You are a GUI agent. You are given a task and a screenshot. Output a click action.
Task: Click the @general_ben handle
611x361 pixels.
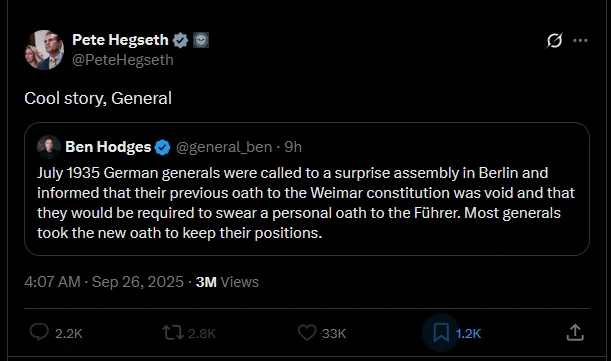[224, 147]
